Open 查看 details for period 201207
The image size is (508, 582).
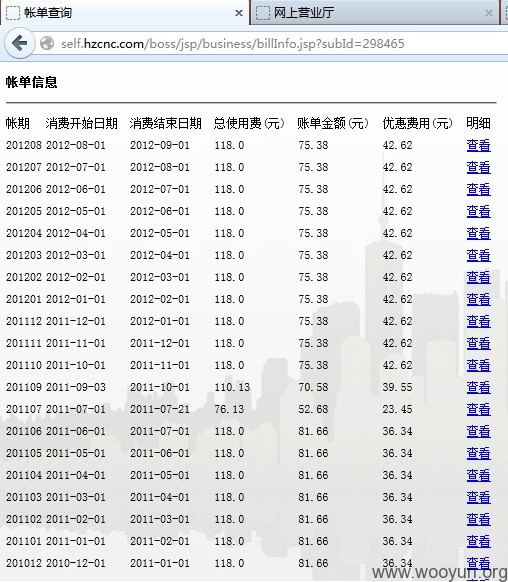coord(478,167)
